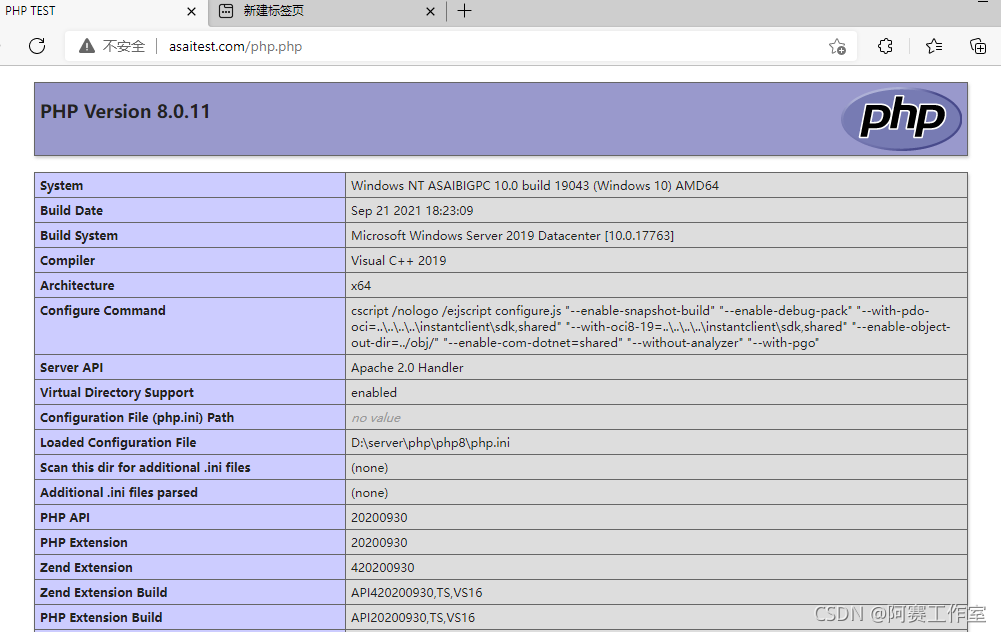1001x632 pixels.
Task: Click the PHP logo image
Action: 899,119
